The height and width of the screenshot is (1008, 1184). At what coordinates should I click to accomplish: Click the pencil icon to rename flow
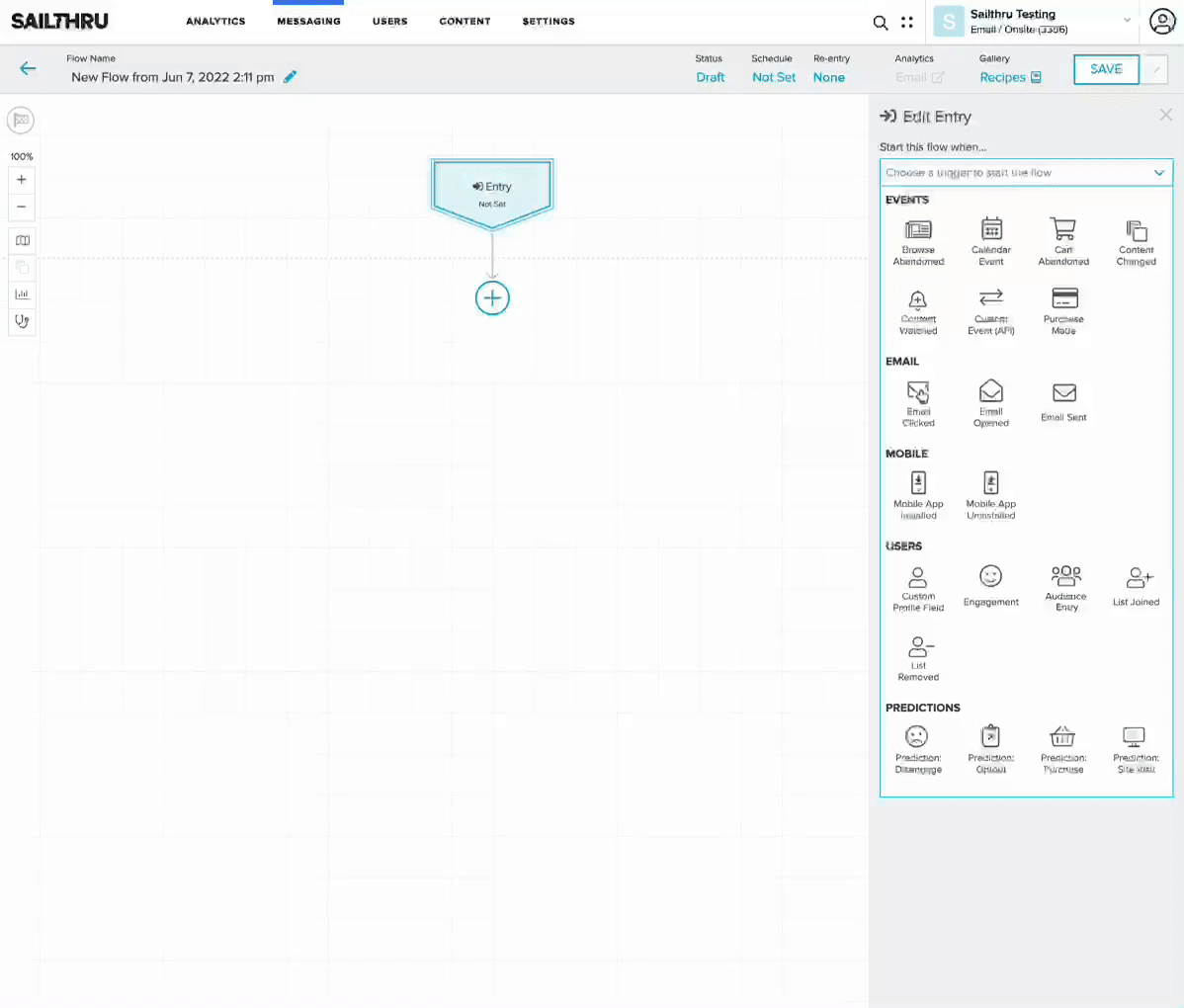pos(290,77)
